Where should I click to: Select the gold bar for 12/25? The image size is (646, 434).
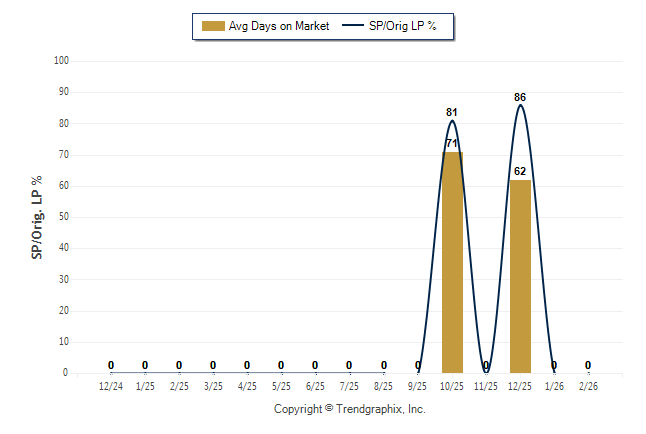click(520, 276)
